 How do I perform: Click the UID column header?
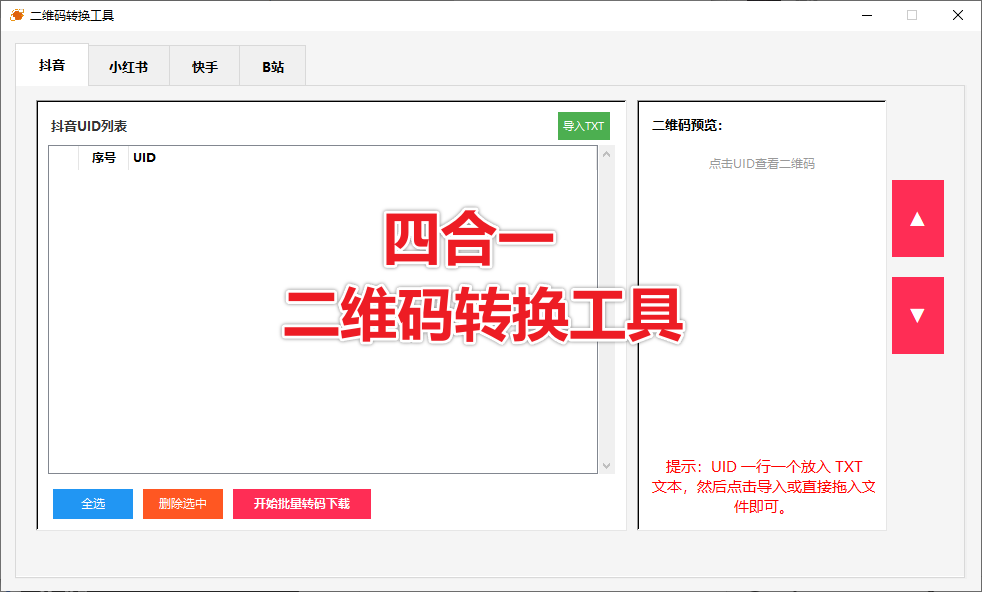pyautogui.click(x=144, y=157)
